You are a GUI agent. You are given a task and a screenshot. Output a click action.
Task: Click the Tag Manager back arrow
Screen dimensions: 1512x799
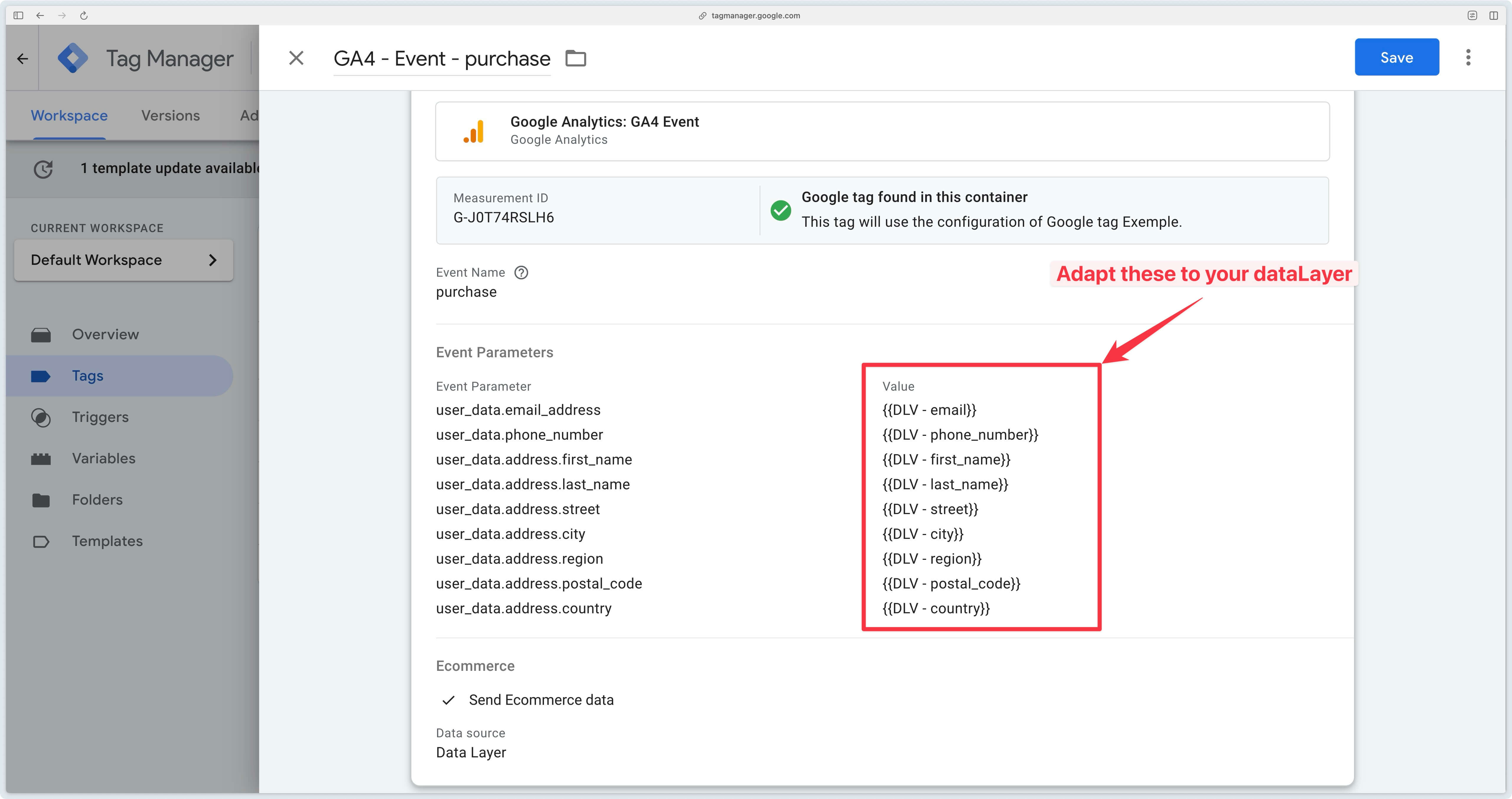click(22, 58)
